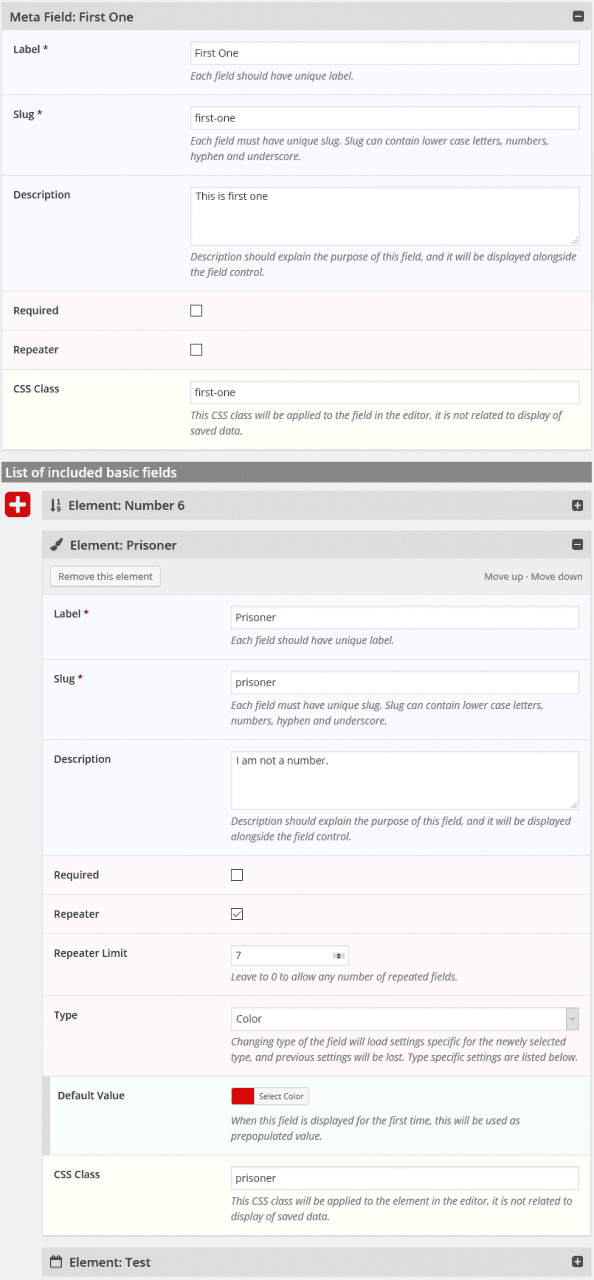Image resolution: width=594 pixels, height=1280 pixels.
Task: Open the red Default Value color swatch
Action: [242, 1096]
